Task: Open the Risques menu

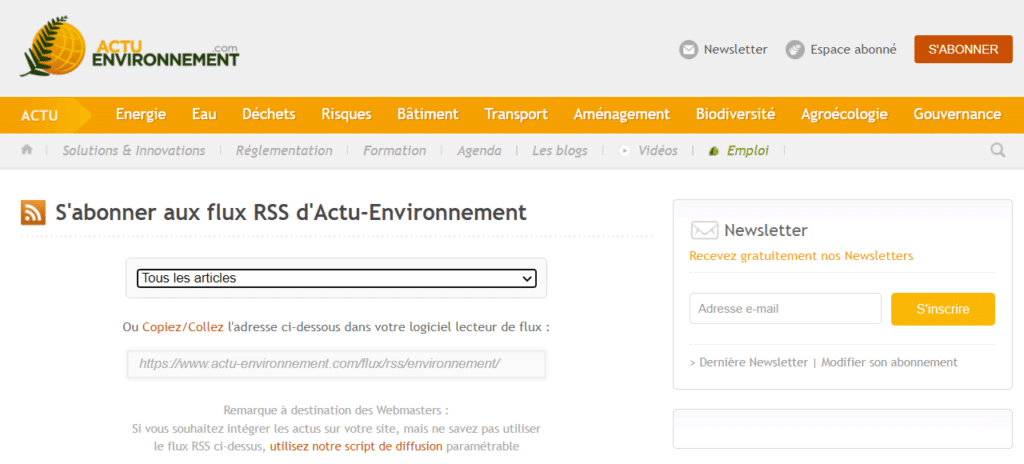Action: click(347, 114)
